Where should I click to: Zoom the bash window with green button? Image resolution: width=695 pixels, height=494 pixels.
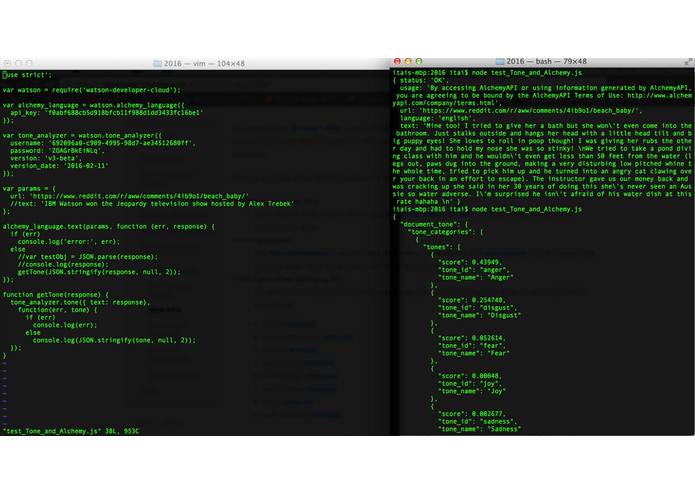coord(419,61)
